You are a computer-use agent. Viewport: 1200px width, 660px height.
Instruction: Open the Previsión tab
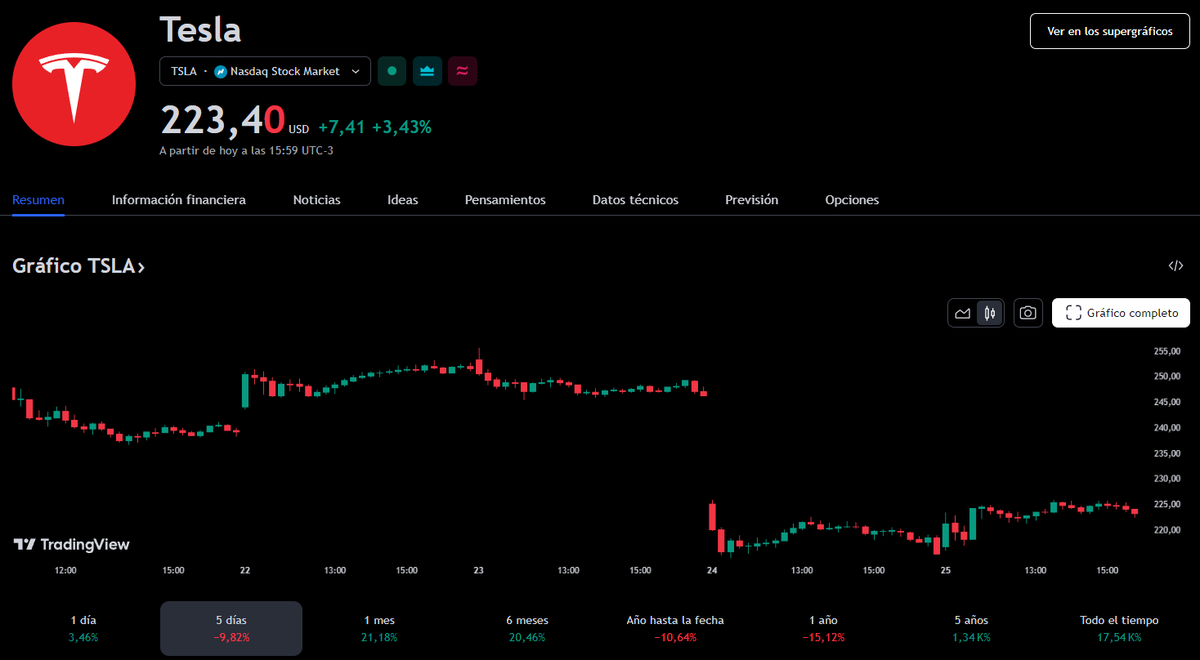point(752,200)
